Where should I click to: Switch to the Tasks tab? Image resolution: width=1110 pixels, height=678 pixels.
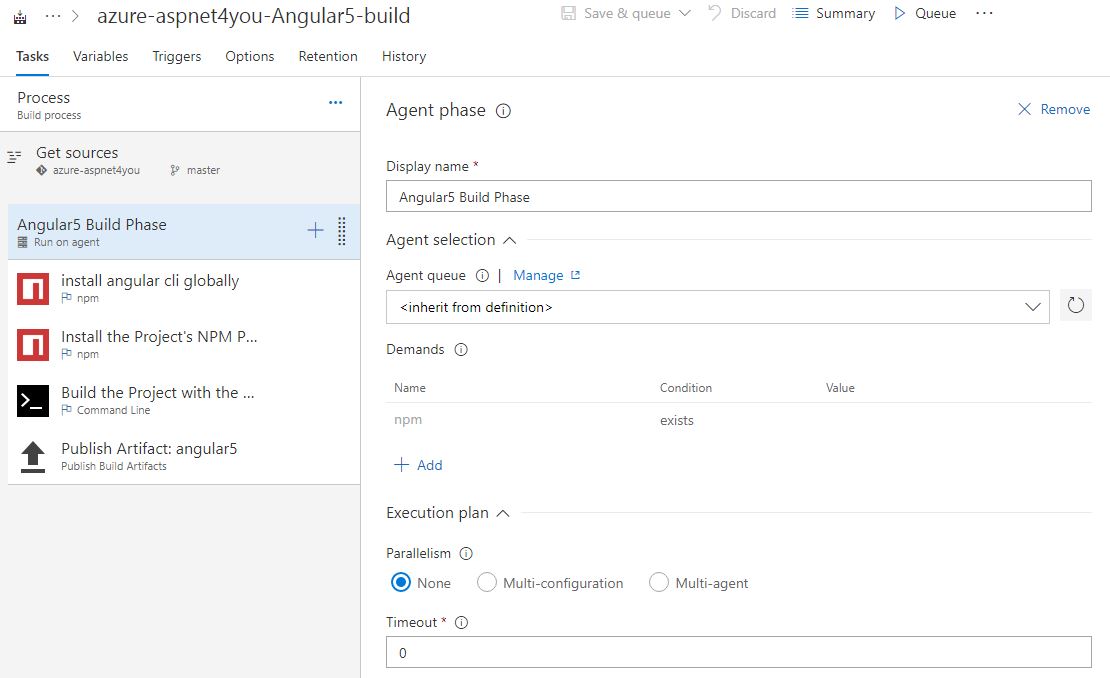[x=33, y=57]
